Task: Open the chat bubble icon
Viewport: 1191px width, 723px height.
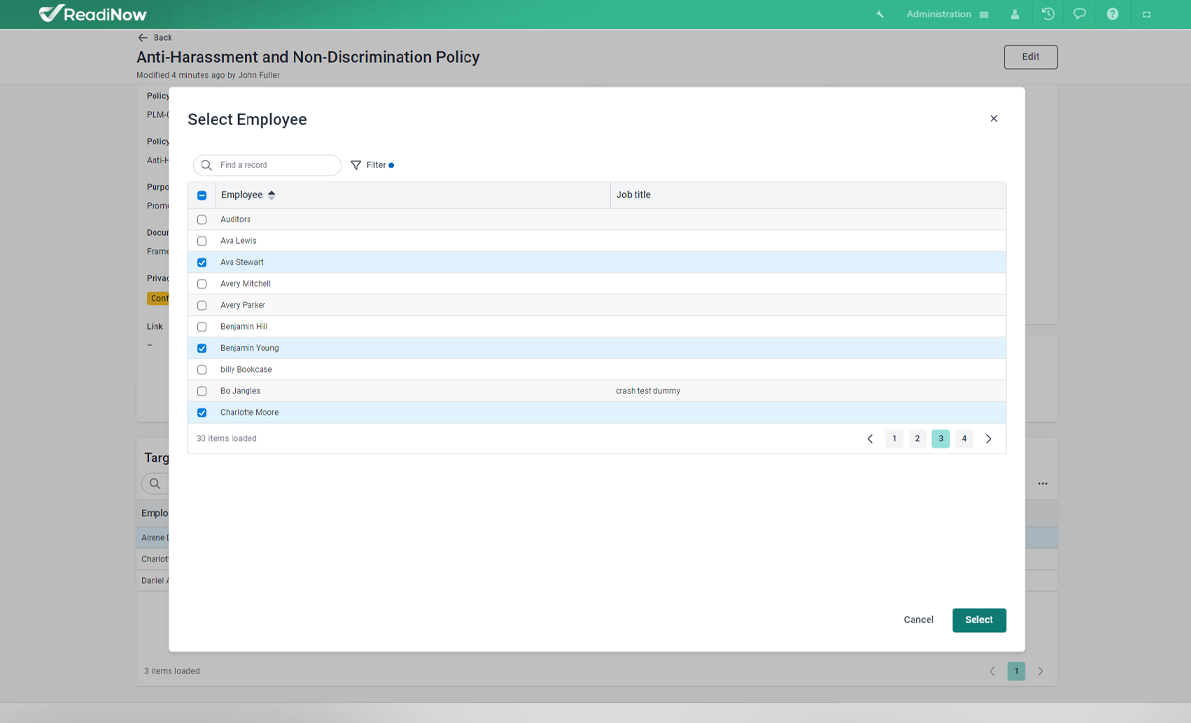Action: pos(1080,14)
